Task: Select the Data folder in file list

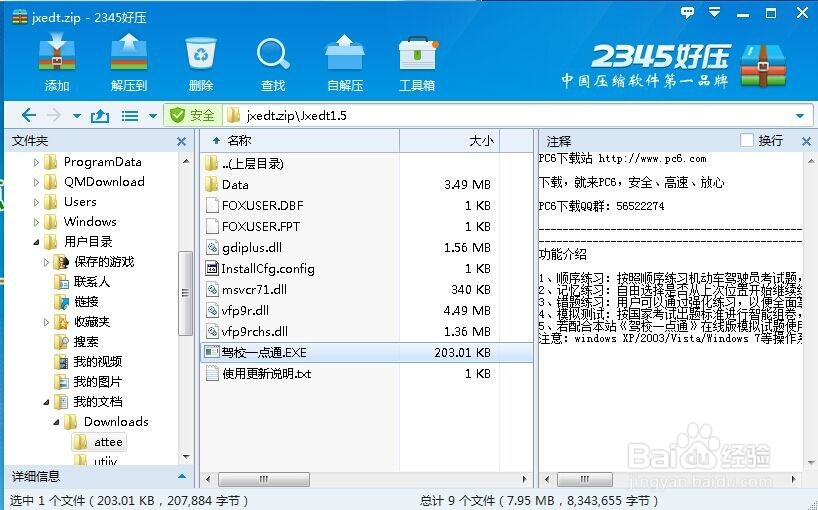Action: pos(367,185)
